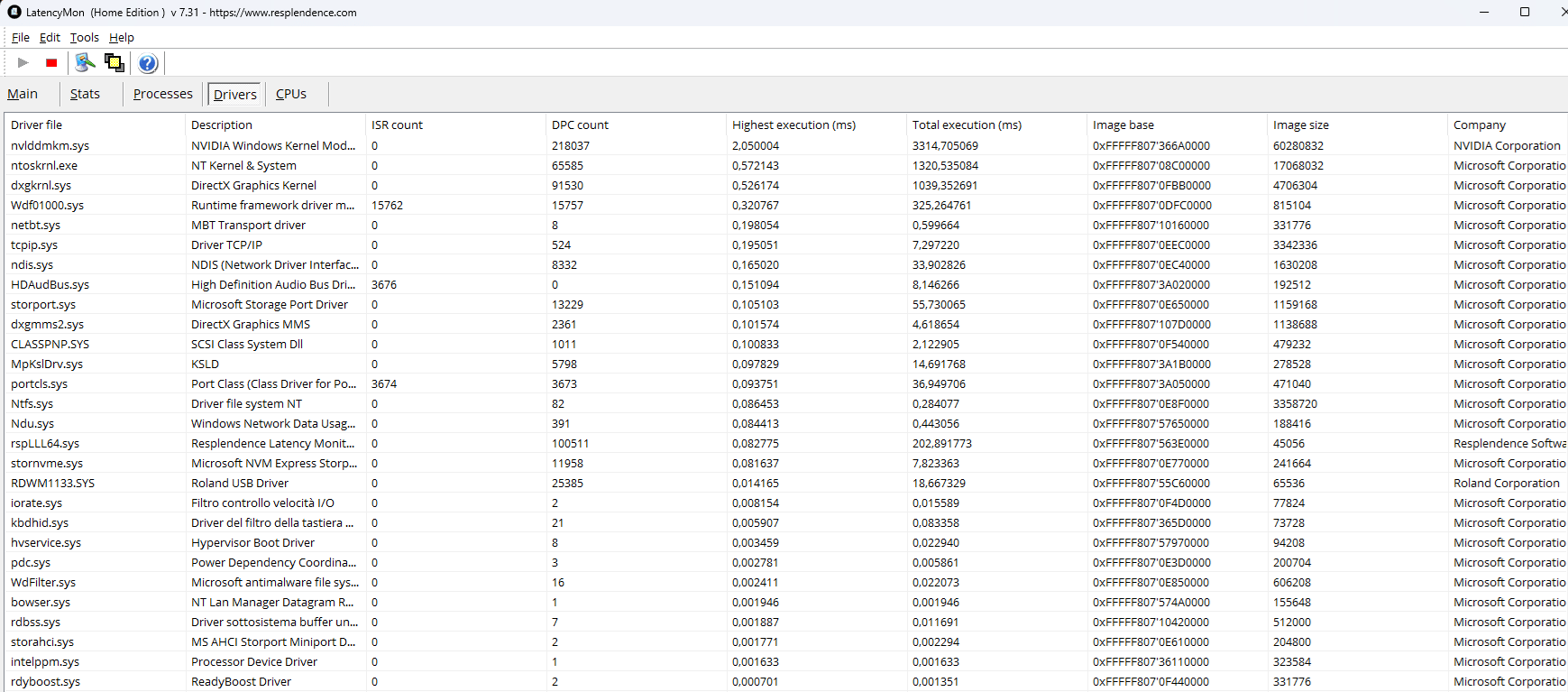Select the rdbss.sys driver row
The image size is (1568, 692).
coord(786,622)
